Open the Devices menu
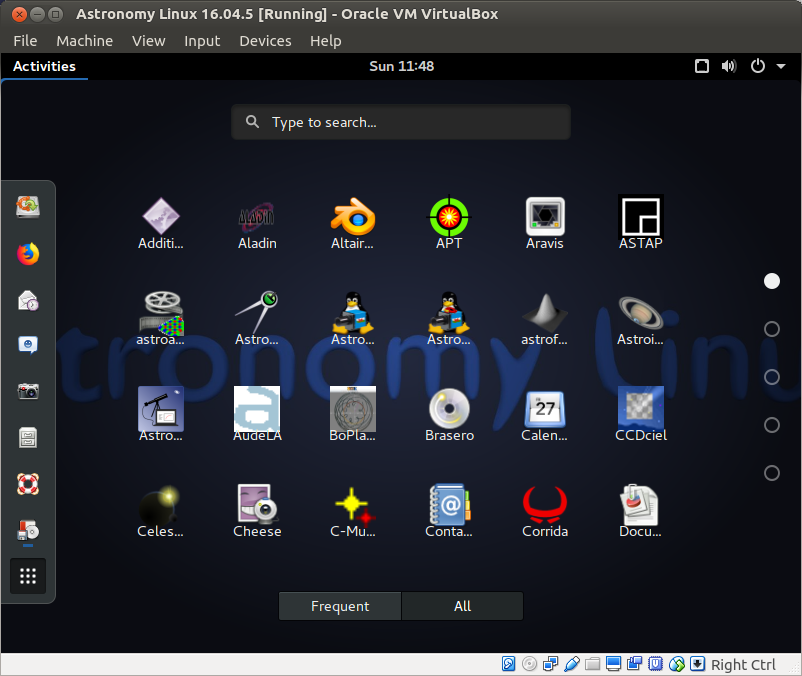This screenshot has width=802, height=676. [265, 41]
